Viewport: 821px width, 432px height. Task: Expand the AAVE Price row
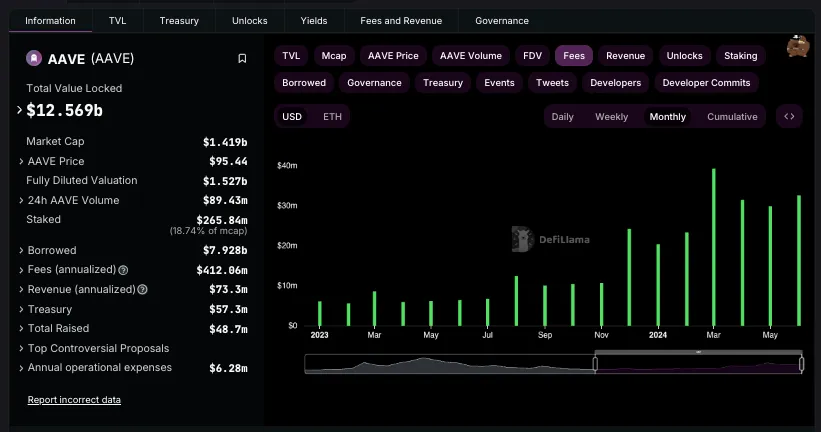(21, 161)
